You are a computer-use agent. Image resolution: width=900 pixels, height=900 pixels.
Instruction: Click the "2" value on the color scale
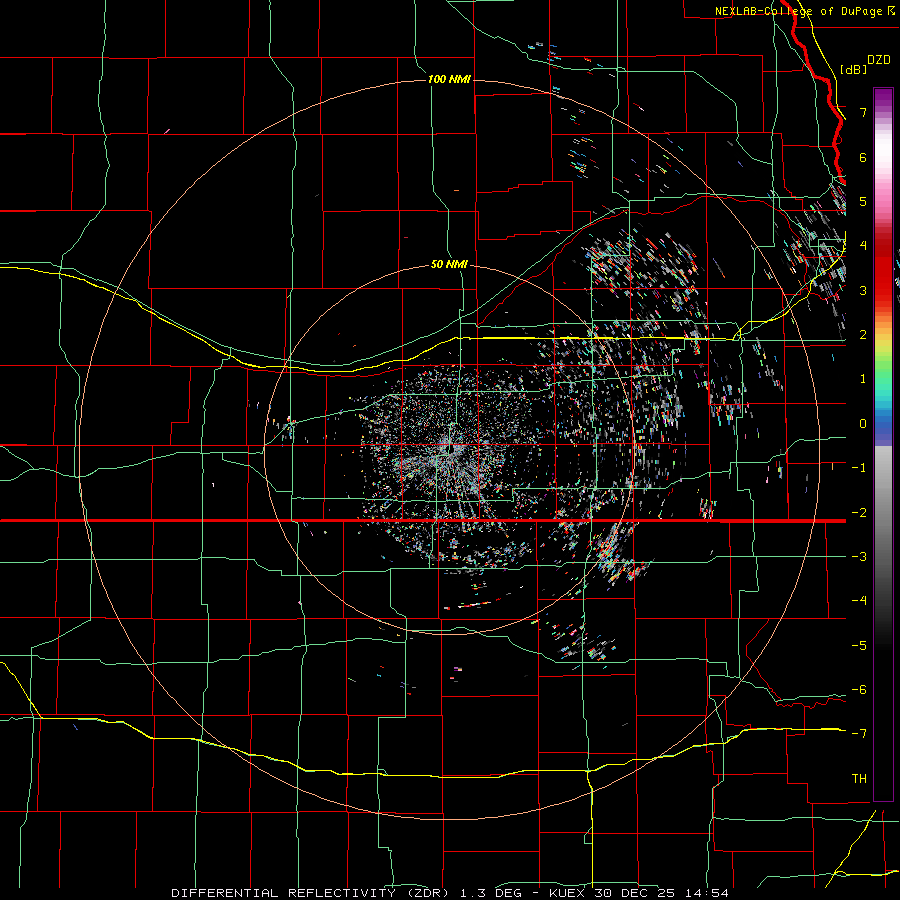pos(863,335)
